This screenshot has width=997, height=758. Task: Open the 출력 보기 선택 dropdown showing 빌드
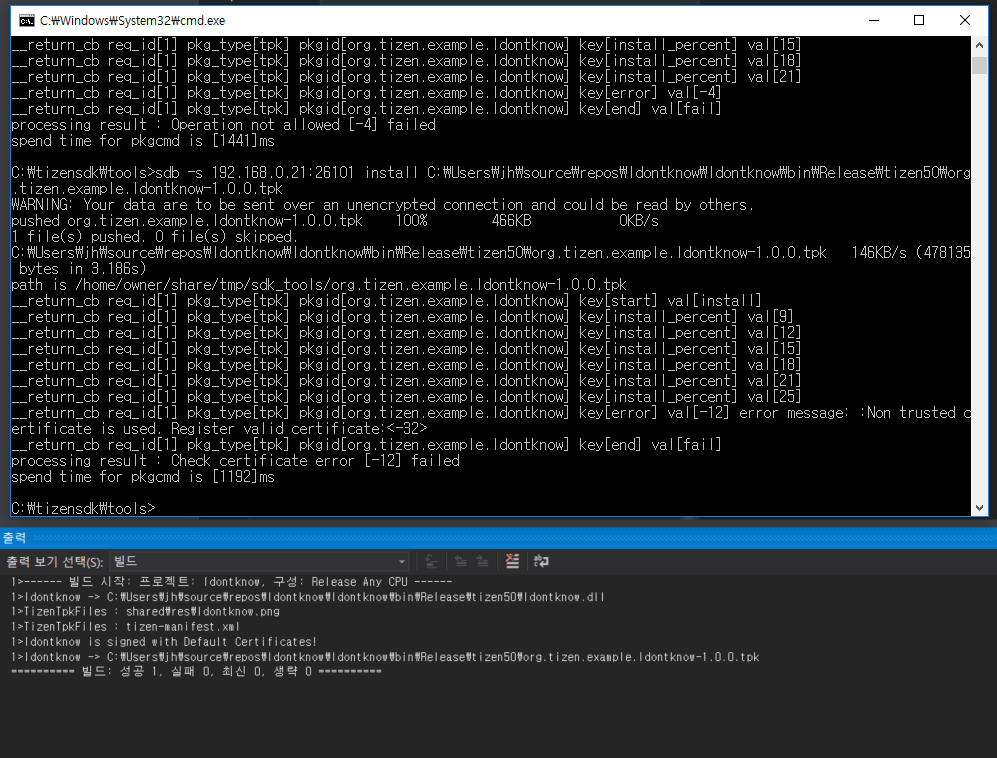pyautogui.click(x=259, y=562)
